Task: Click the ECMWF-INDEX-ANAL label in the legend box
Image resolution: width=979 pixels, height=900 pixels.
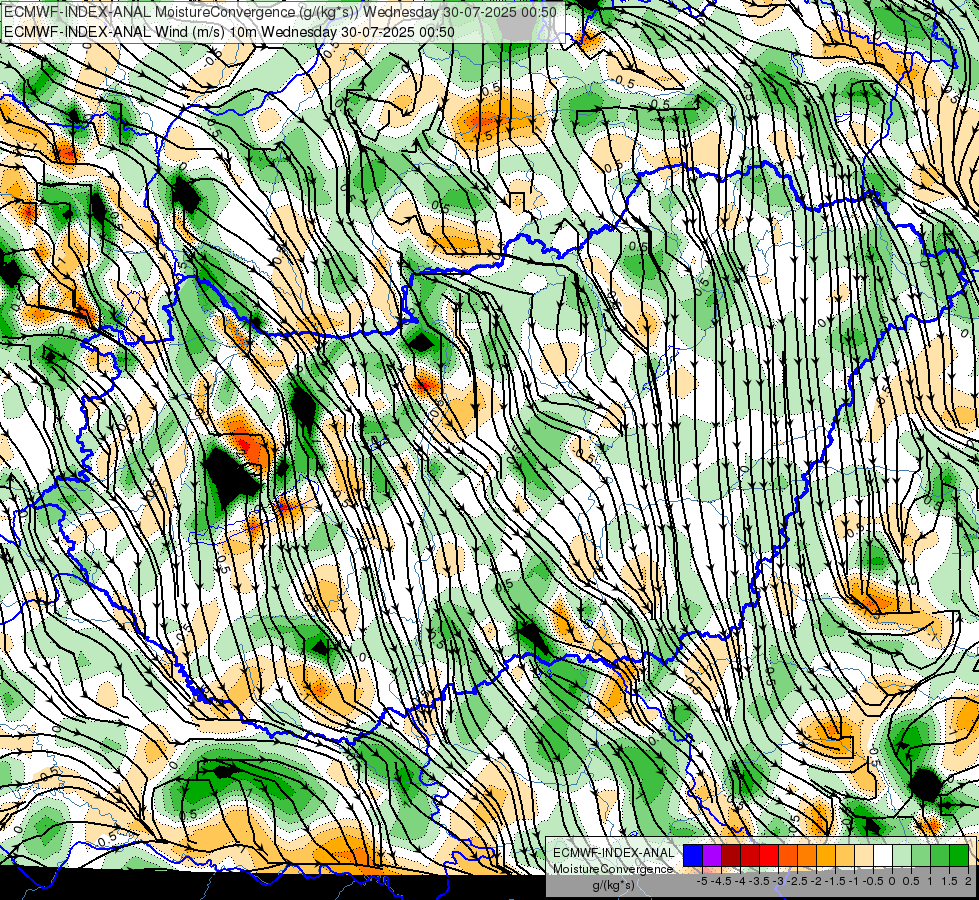Action: coord(613,853)
